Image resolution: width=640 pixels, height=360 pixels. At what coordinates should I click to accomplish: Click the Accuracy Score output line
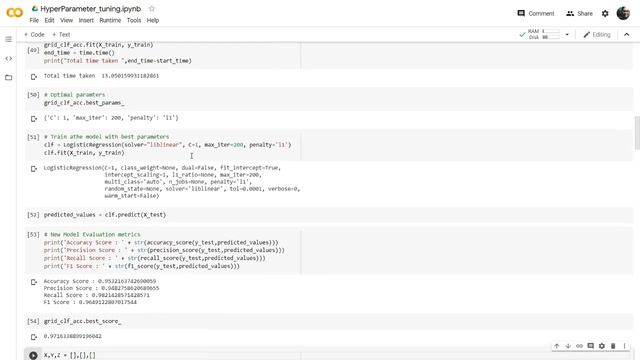[100, 281]
